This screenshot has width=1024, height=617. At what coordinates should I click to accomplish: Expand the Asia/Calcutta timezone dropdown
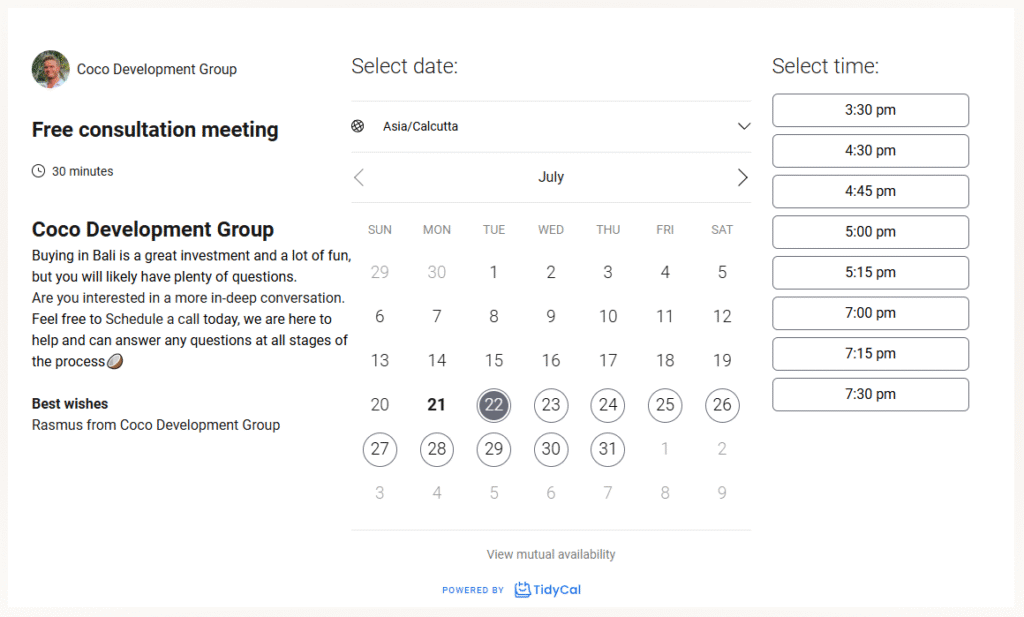[x=550, y=127]
